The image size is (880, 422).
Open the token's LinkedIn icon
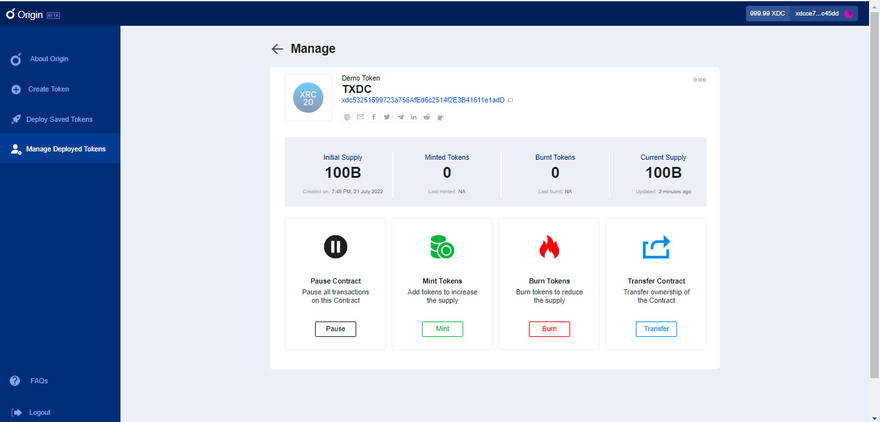414,117
